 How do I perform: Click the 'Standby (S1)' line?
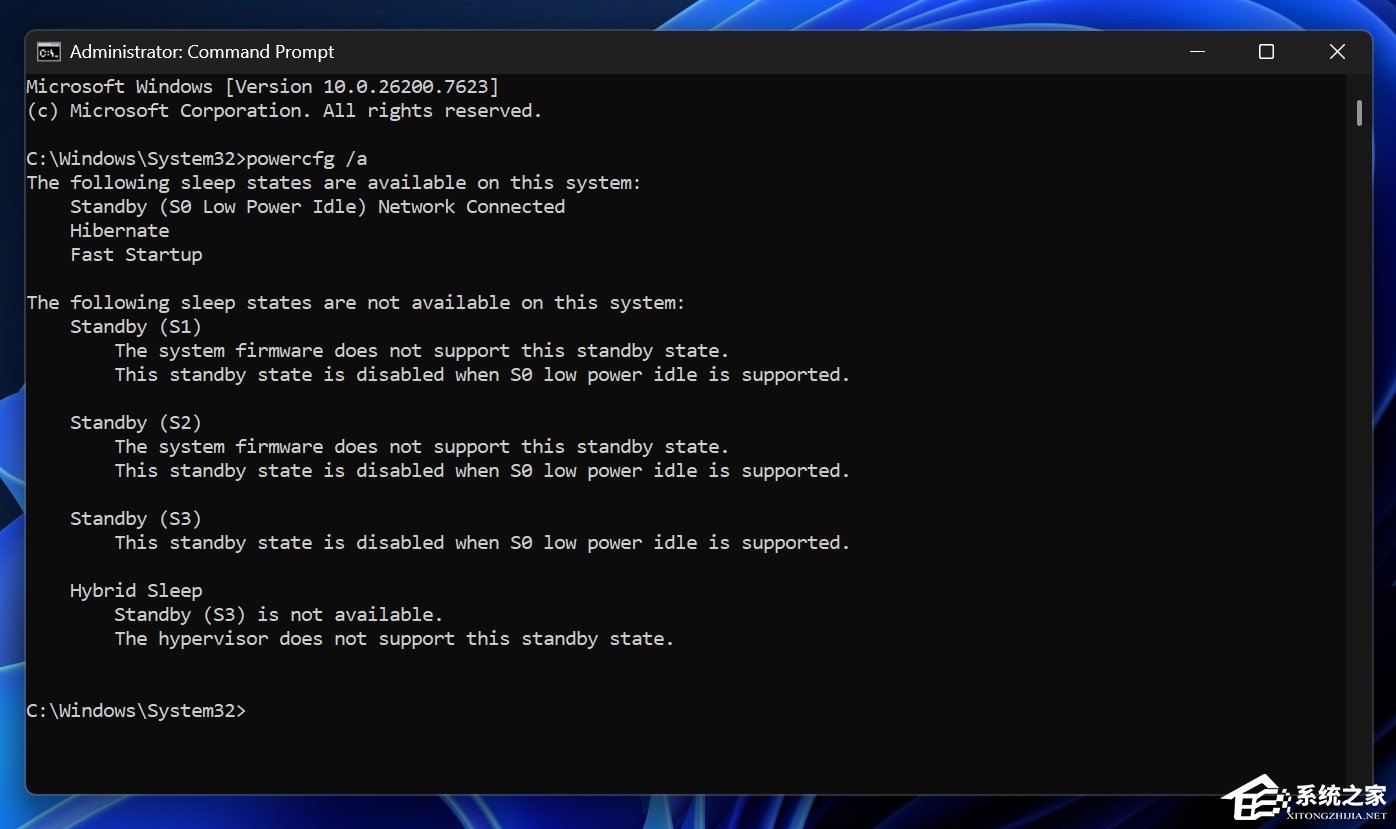[x=136, y=327]
